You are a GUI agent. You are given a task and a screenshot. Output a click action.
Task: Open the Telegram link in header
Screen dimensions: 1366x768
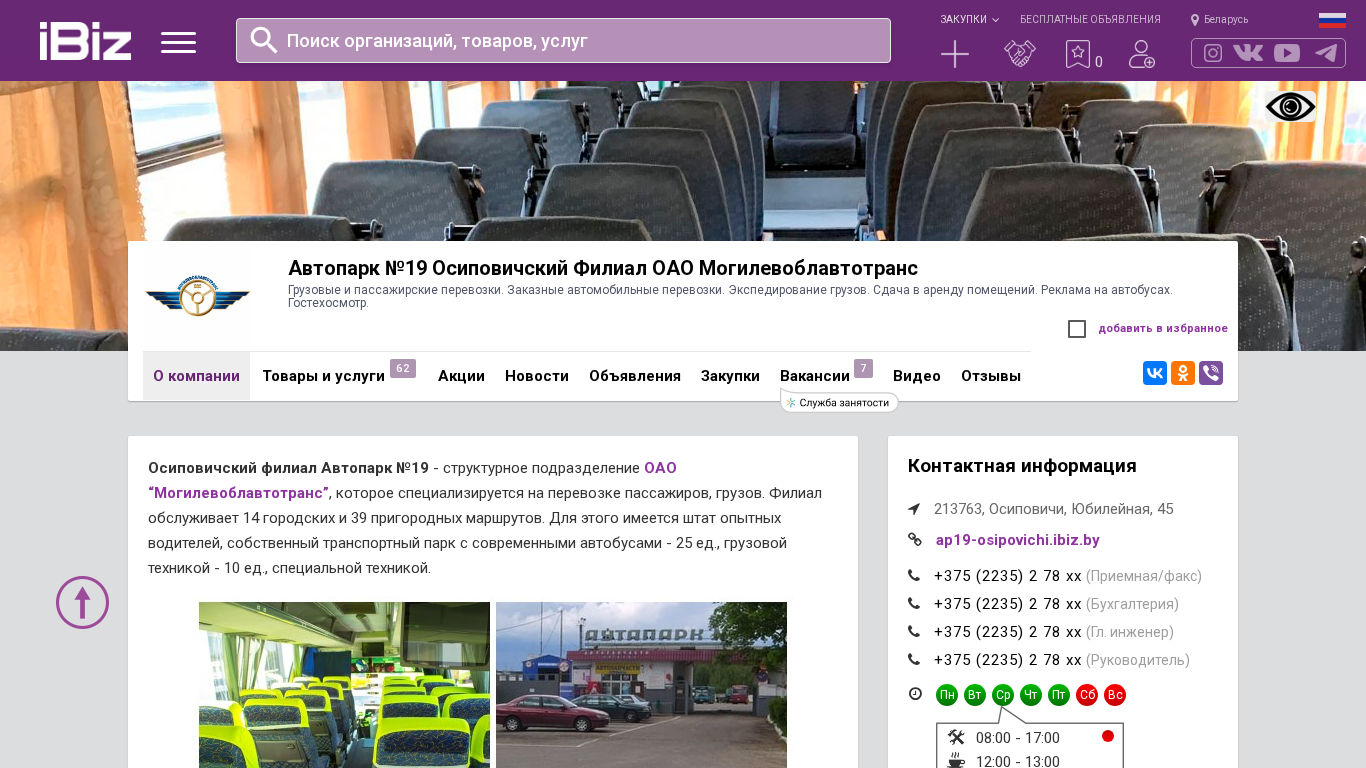pos(1326,53)
